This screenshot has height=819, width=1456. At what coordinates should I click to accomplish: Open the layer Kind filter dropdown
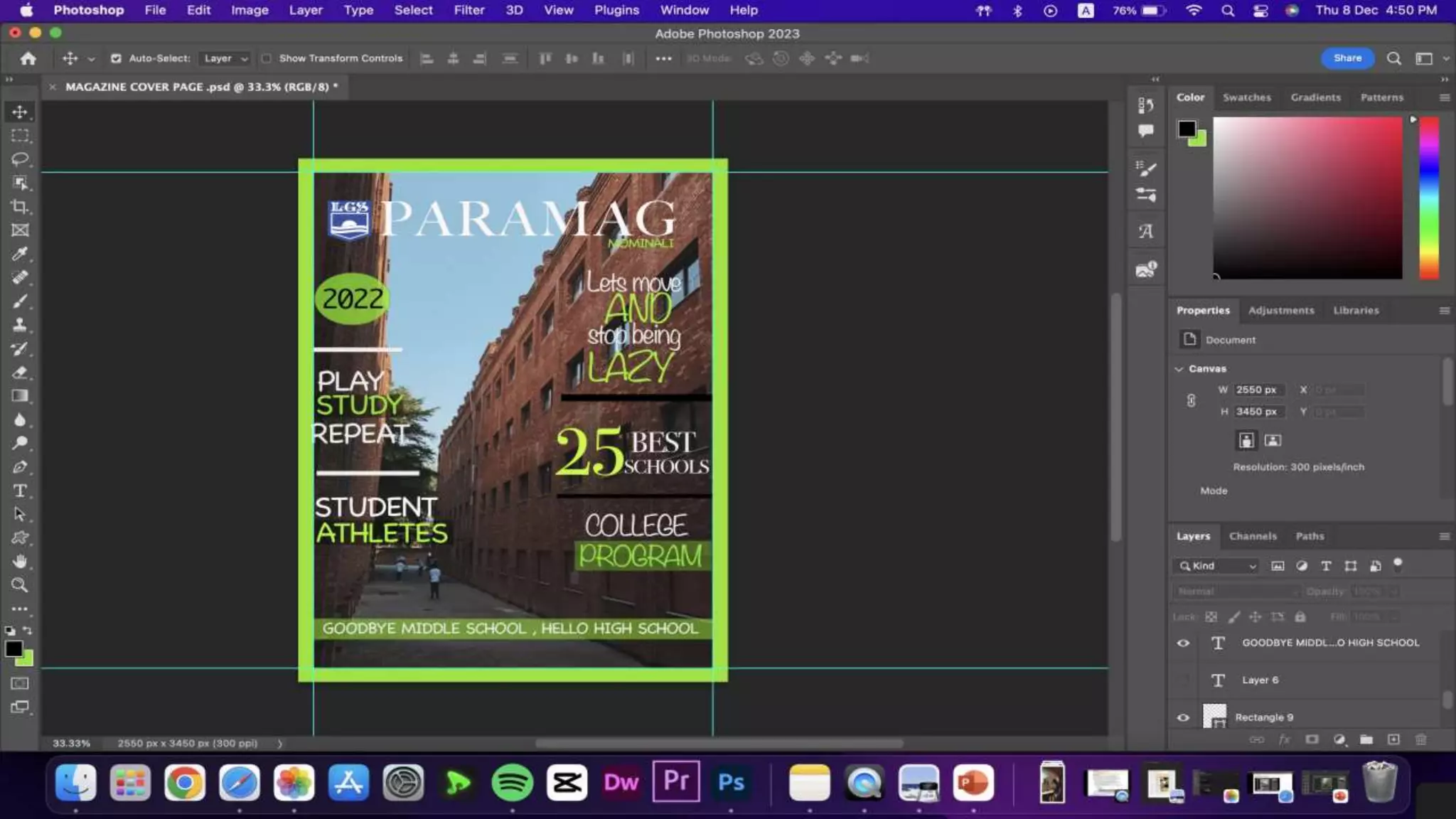[1219, 566]
